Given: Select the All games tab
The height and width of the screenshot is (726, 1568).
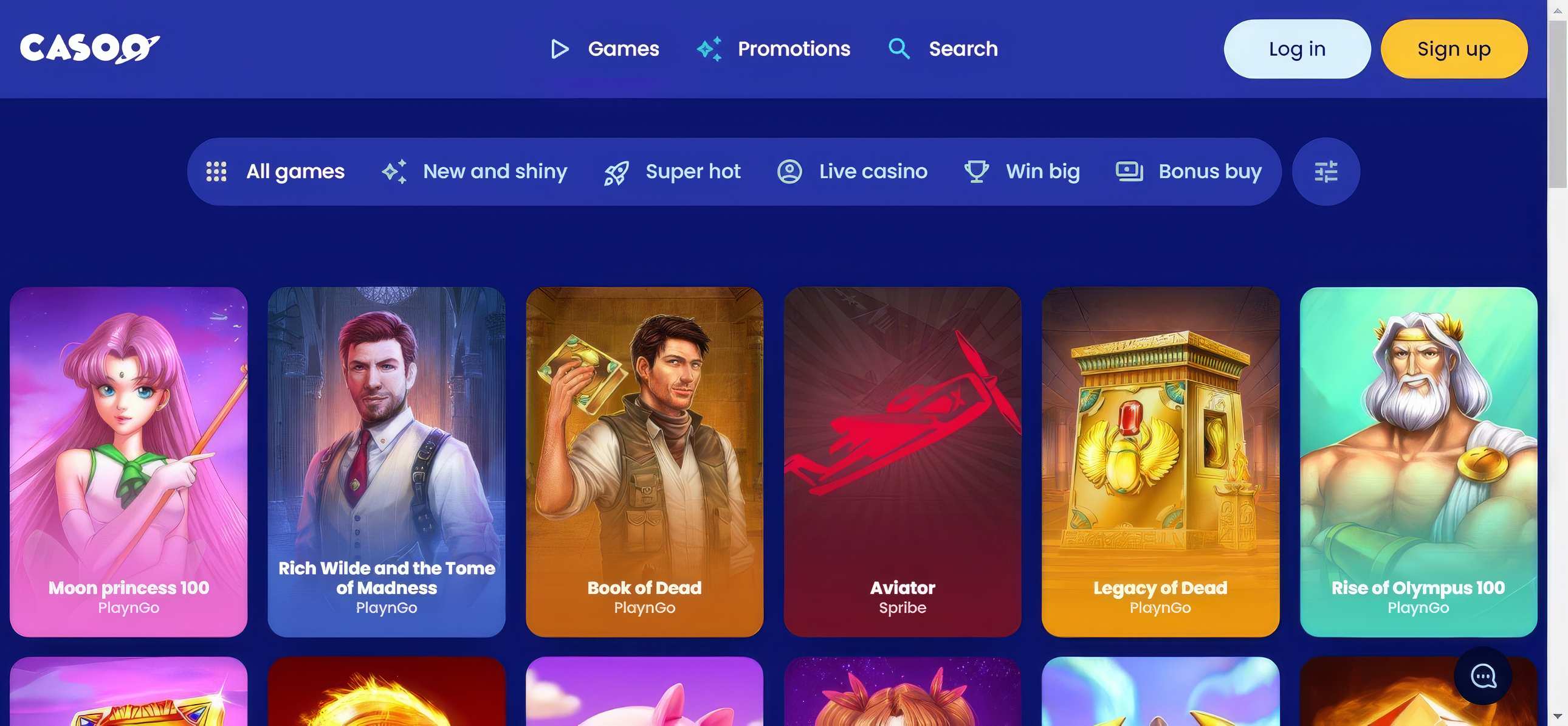Looking at the screenshot, I should pyautogui.click(x=275, y=171).
